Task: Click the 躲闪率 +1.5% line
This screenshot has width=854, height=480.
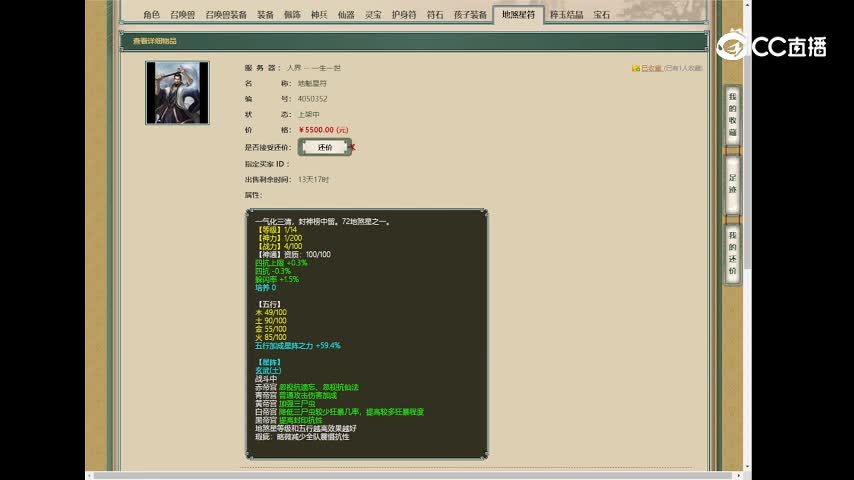Action: pyautogui.click(x=277, y=279)
